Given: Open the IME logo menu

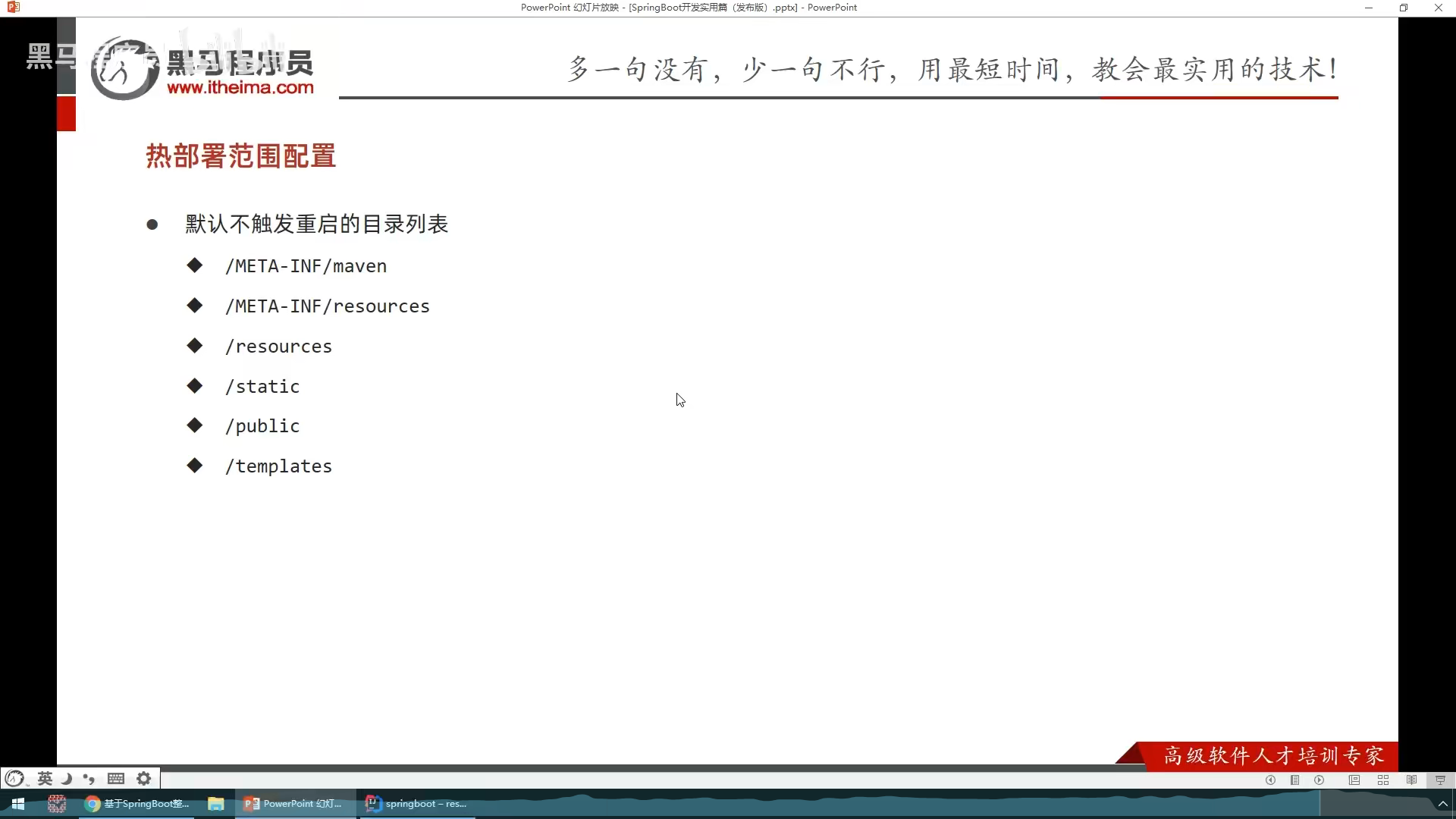Looking at the screenshot, I should pyautogui.click(x=14, y=778).
